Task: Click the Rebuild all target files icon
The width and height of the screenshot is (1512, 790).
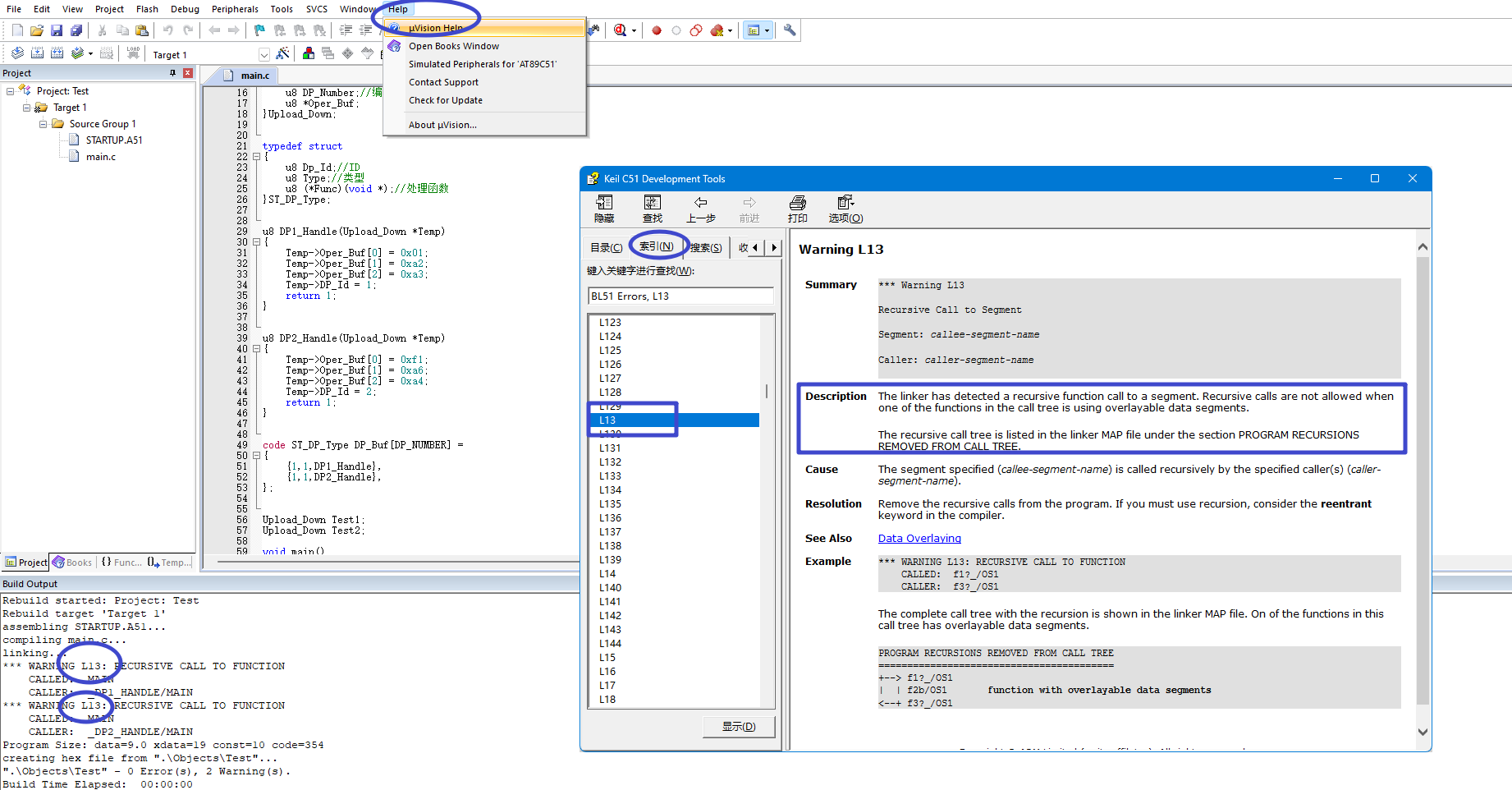Action: coord(57,53)
